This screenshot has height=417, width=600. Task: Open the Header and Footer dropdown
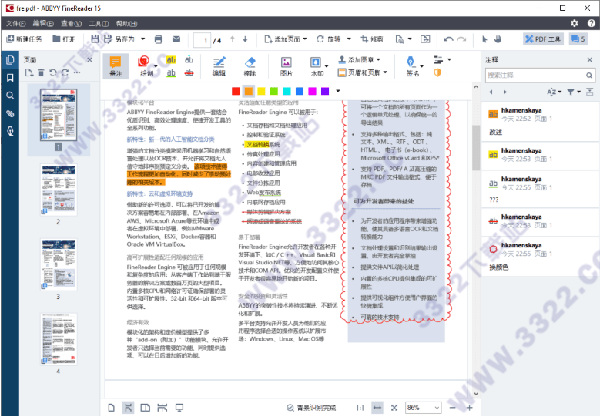[x=362, y=73]
